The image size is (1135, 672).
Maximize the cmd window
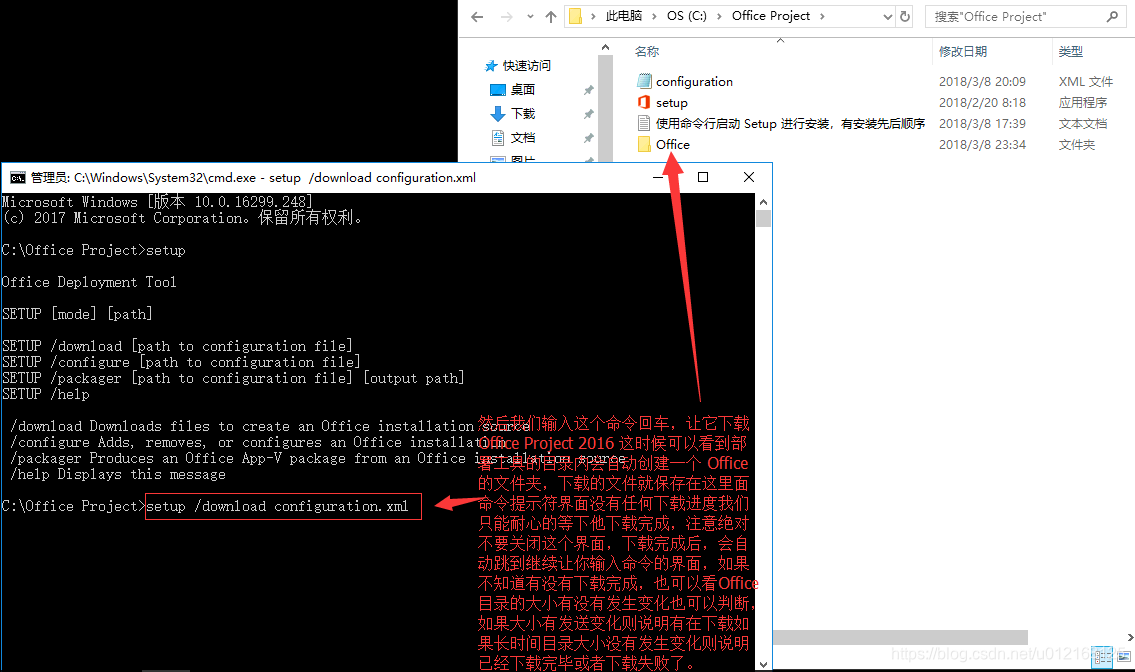[703, 177]
